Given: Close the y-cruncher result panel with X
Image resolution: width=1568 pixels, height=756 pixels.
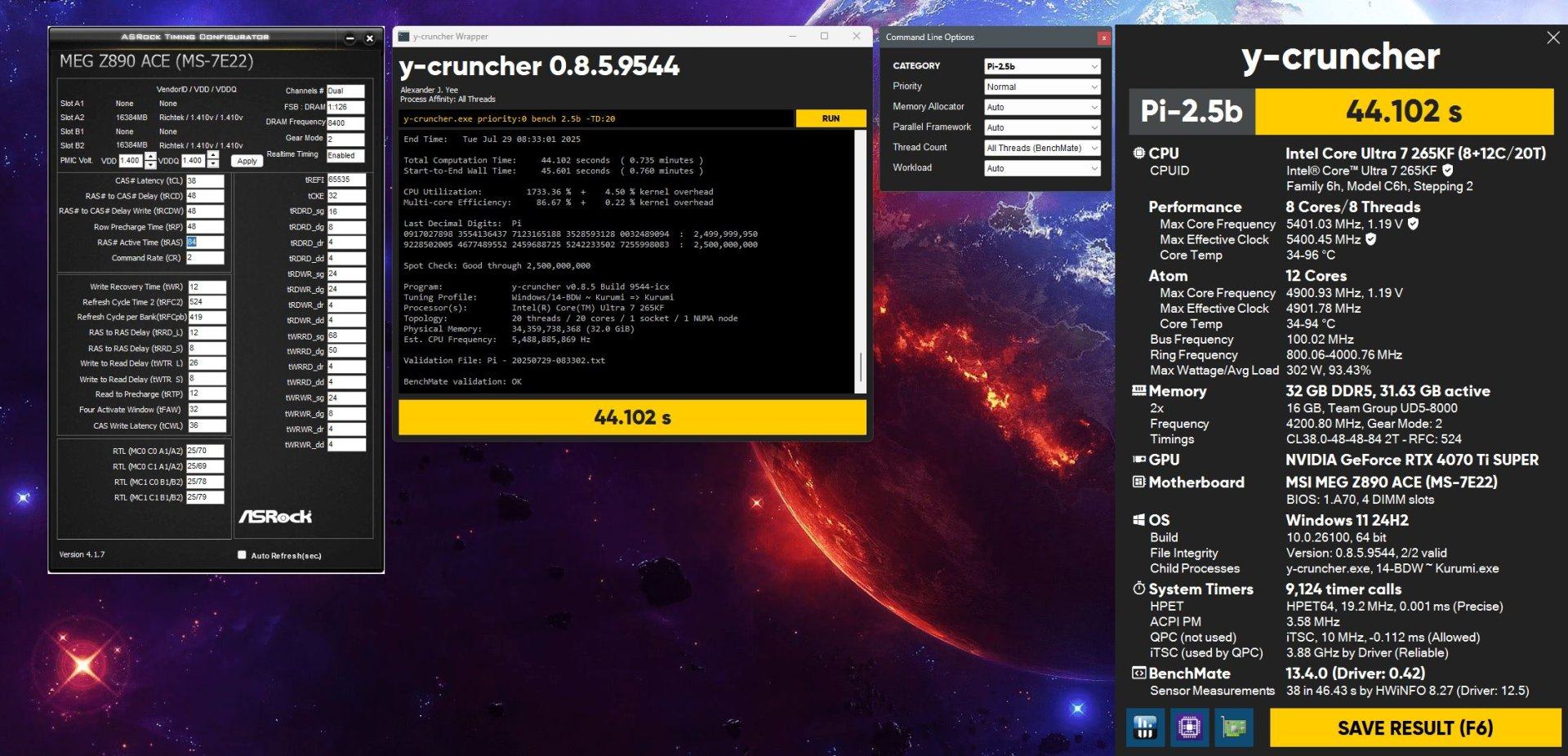Looking at the screenshot, I should (1552, 38).
